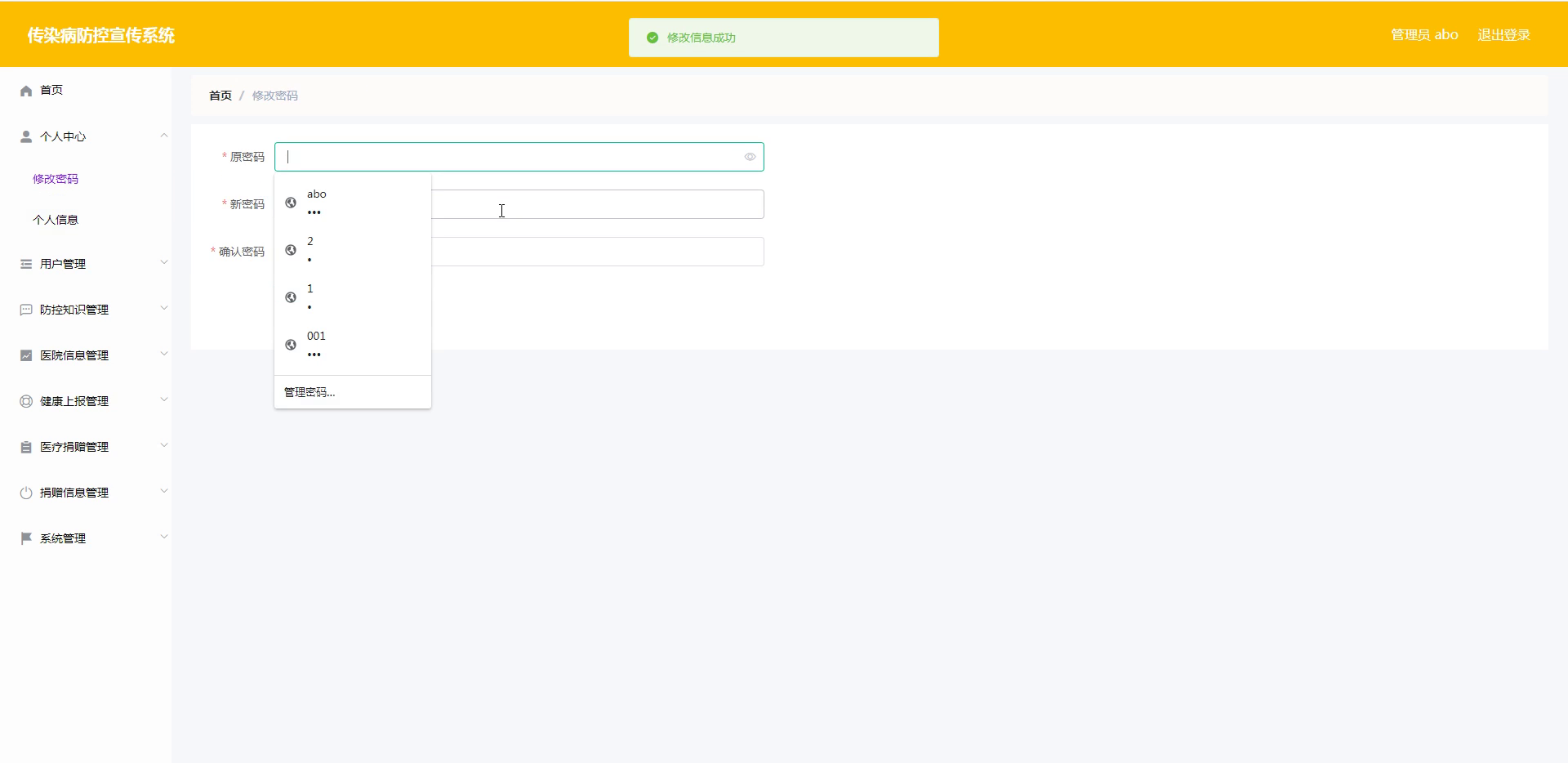The width and height of the screenshot is (1568, 763).
Task: Click 退出登录 to log out
Action: click(1503, 35)
